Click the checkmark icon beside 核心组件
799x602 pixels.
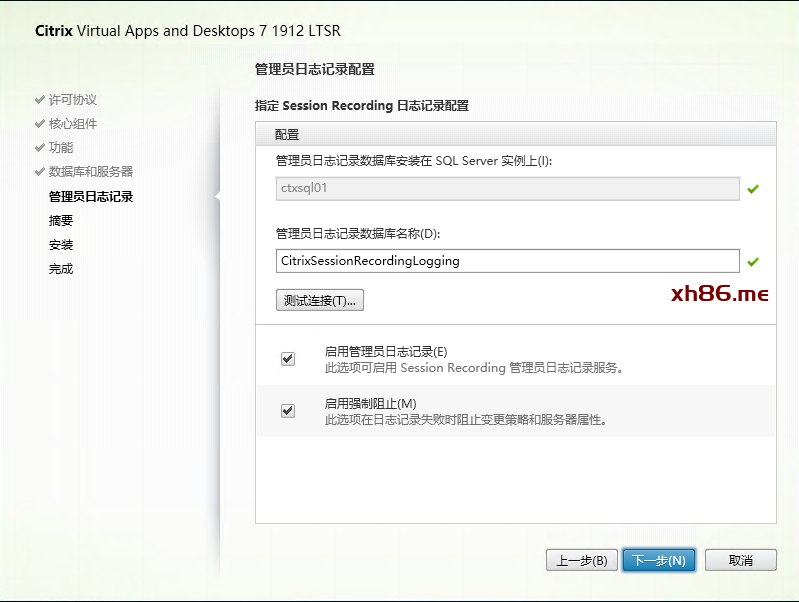click(40, 124)
